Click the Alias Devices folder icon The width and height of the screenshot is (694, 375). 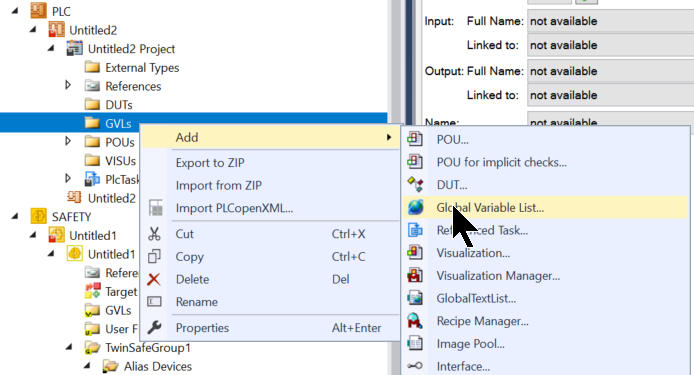[110, 366]
